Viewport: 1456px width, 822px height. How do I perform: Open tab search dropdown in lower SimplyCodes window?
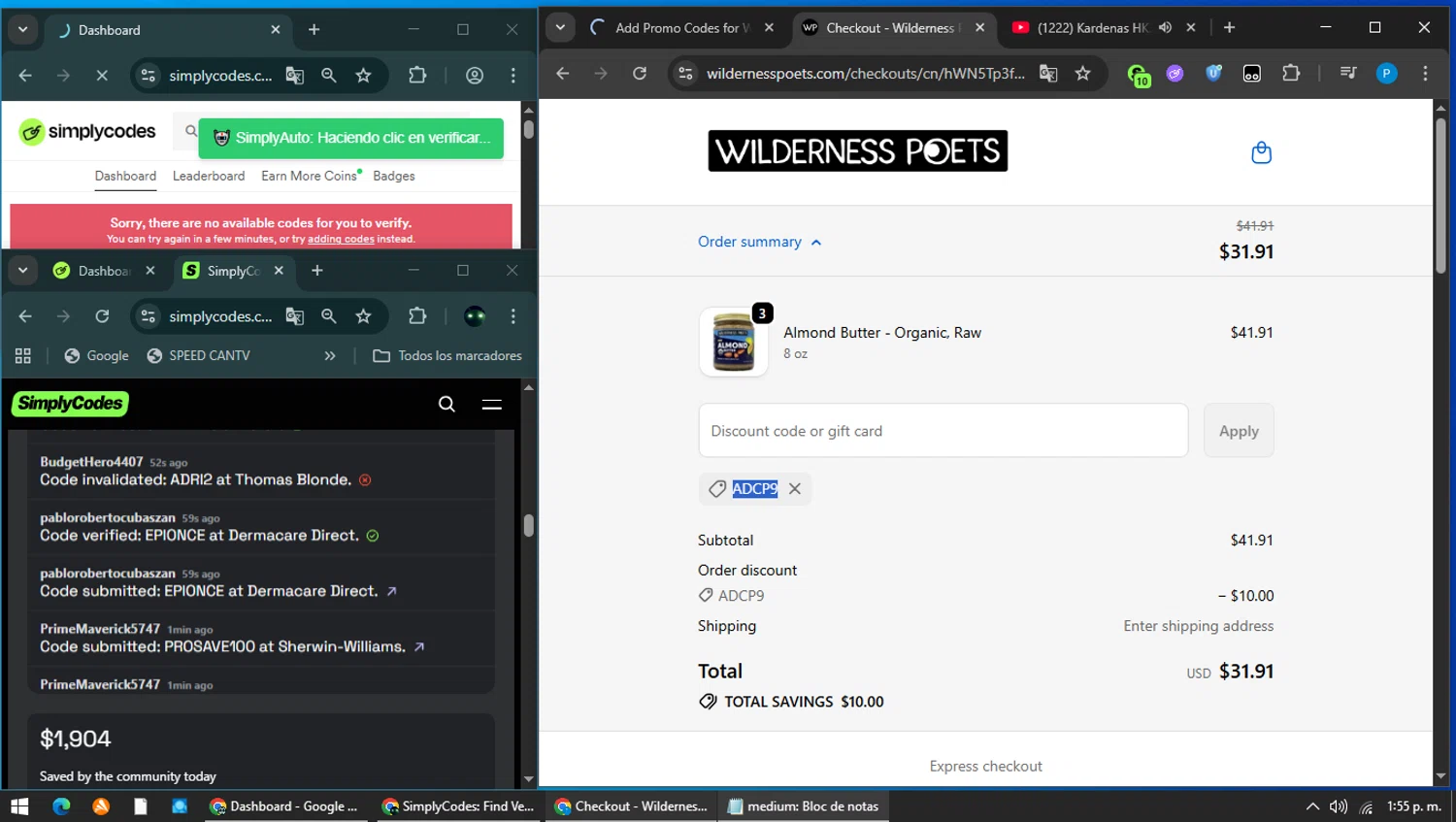coord(22,271)
